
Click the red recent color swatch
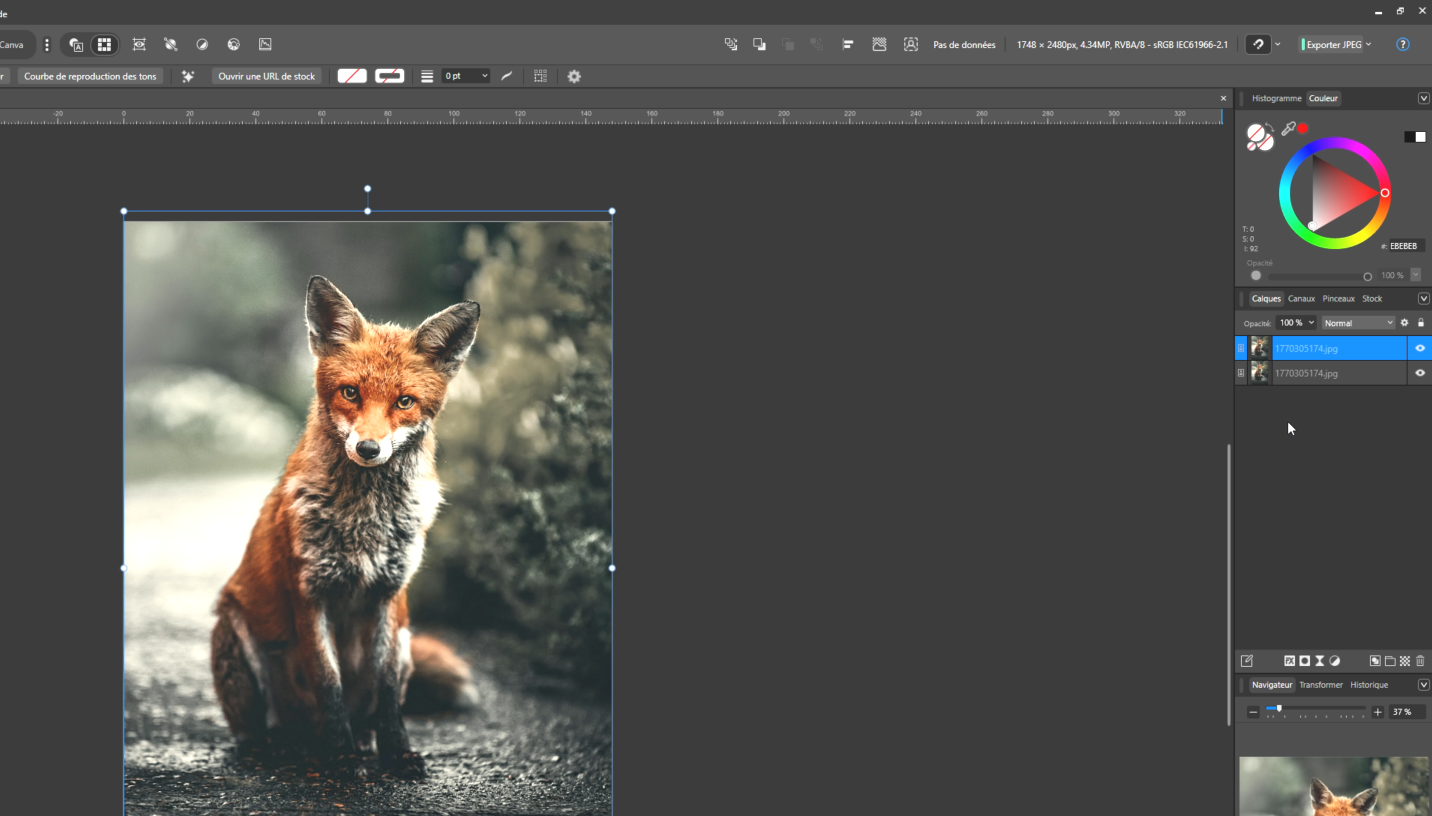click(1303, 128)
